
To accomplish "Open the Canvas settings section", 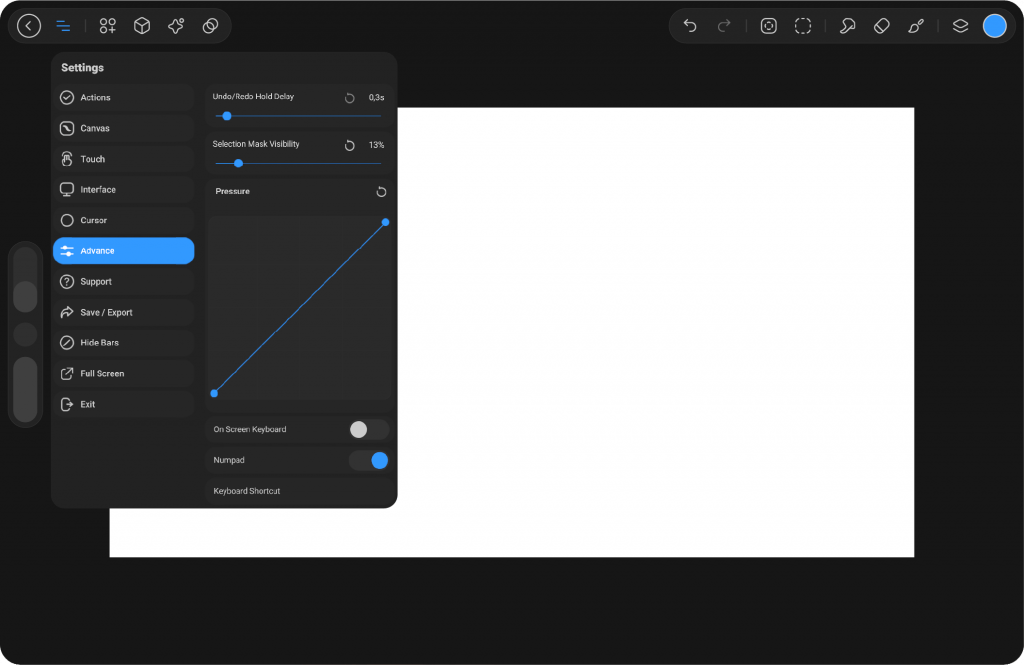I will point(123,128).
